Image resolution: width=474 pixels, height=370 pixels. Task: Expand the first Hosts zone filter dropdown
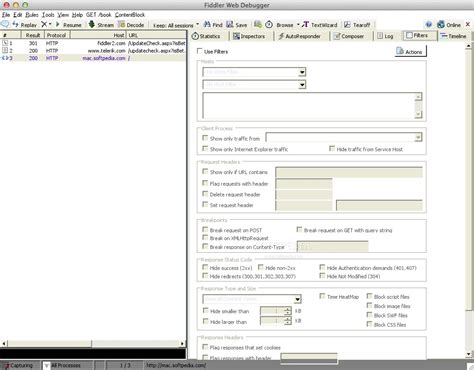(x=302, y=72)
